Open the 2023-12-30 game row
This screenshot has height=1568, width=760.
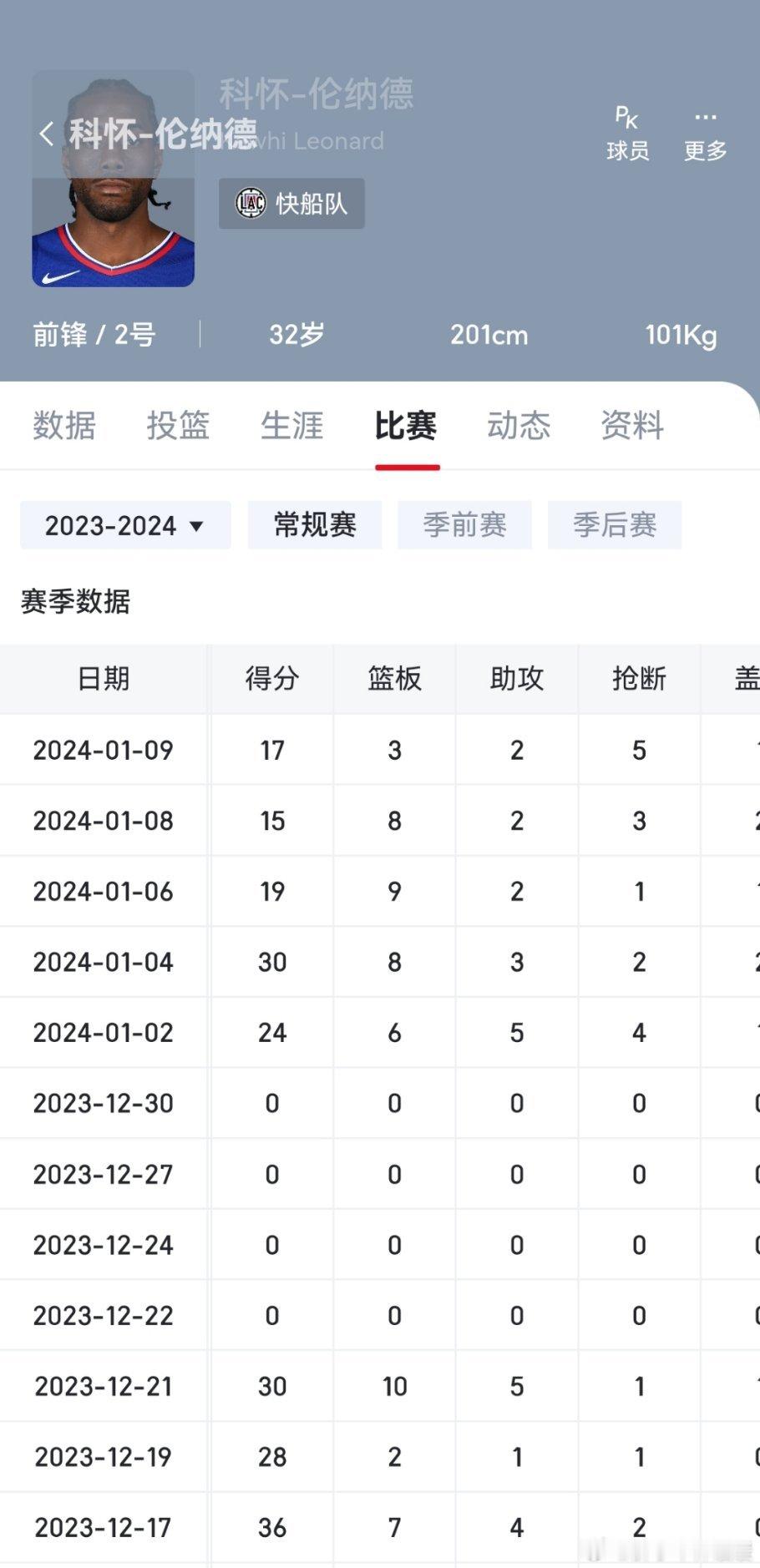[380, 1103]
